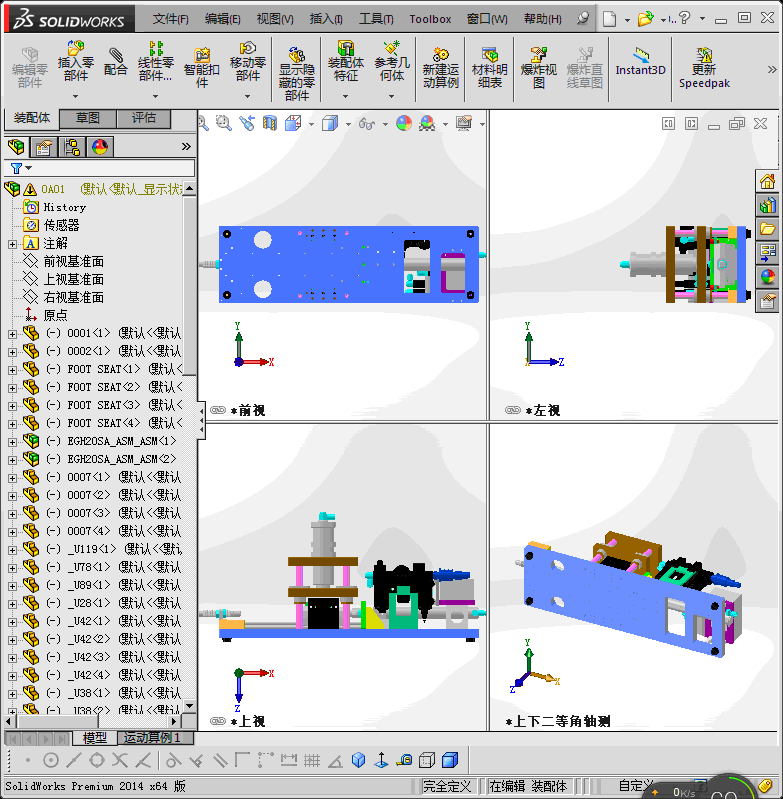Open dropdown arrow under 移动零部件

pos(248,96)
